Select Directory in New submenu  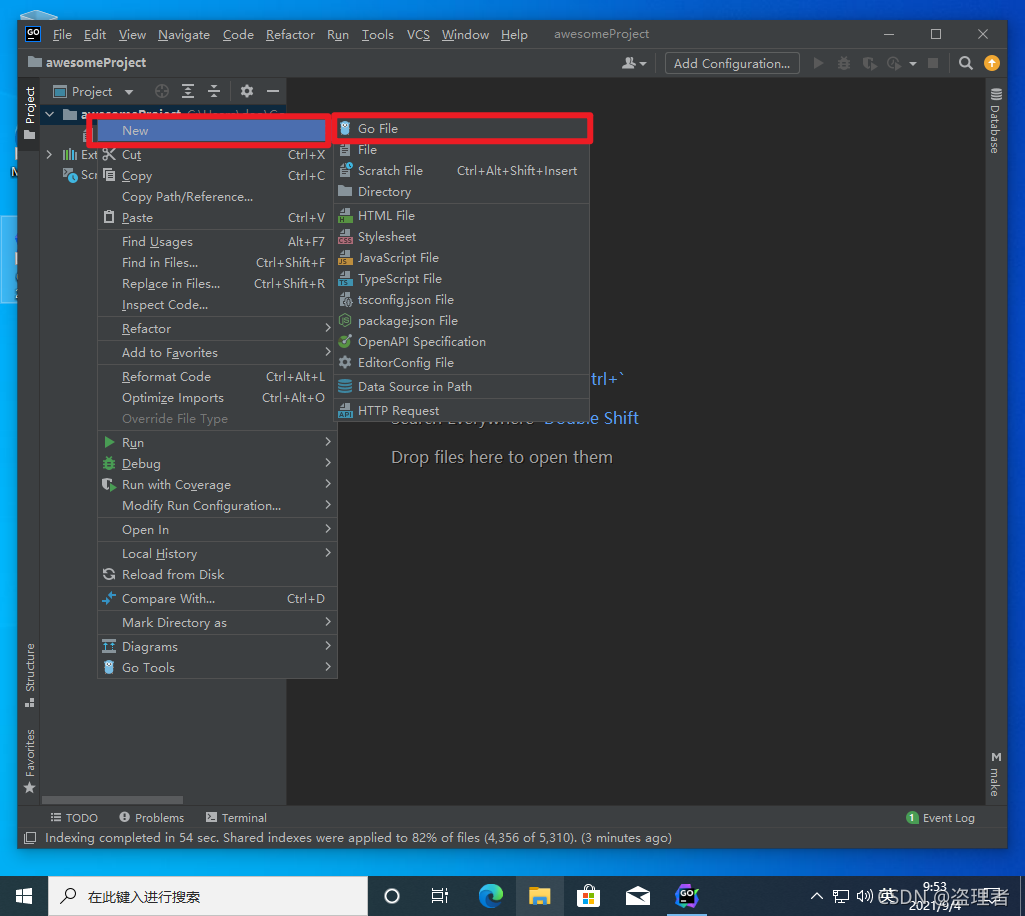tap(462, 192)
